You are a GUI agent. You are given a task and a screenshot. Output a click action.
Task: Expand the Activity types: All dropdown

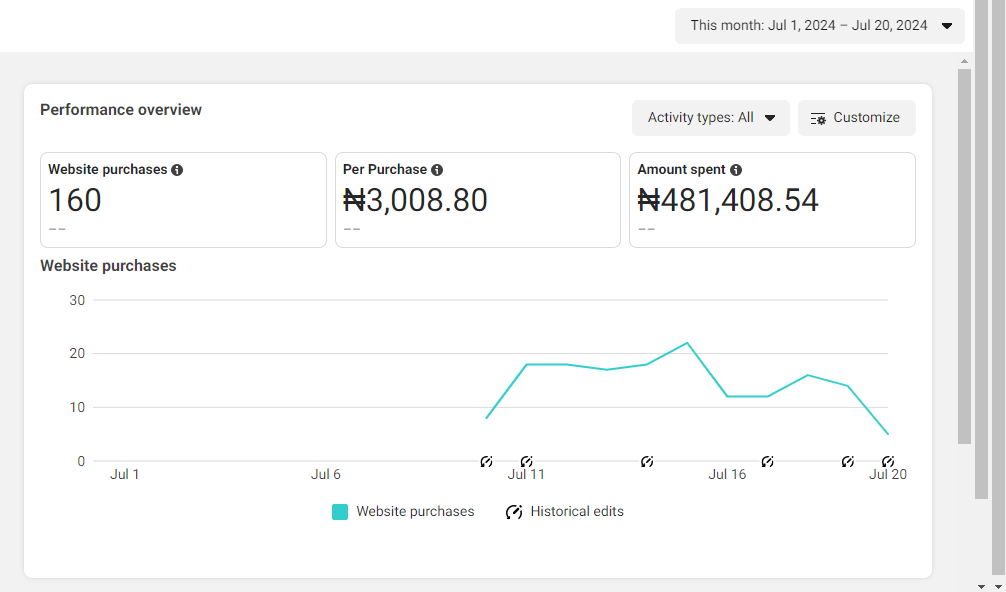(x=711, y=118)
